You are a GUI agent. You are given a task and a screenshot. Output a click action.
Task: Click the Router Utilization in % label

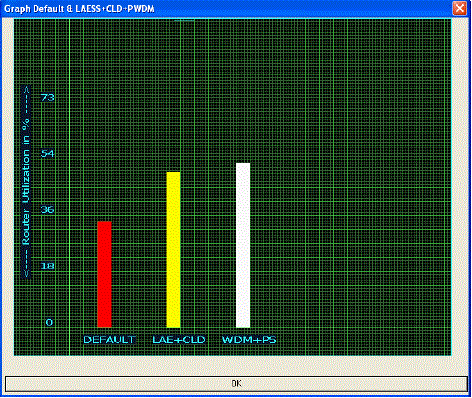(26, 182)
